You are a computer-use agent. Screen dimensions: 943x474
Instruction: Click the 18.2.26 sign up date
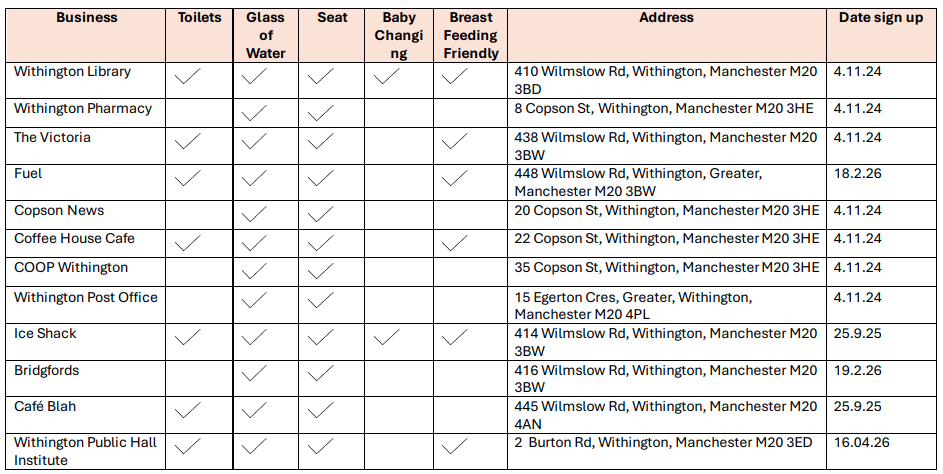click(x=857, y=174)
